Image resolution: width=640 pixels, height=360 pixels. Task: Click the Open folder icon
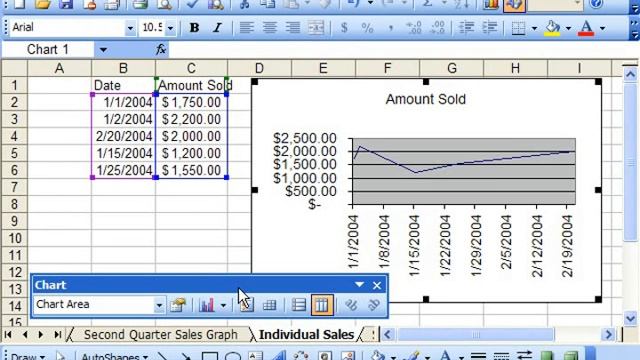click(x=42, y=4)
